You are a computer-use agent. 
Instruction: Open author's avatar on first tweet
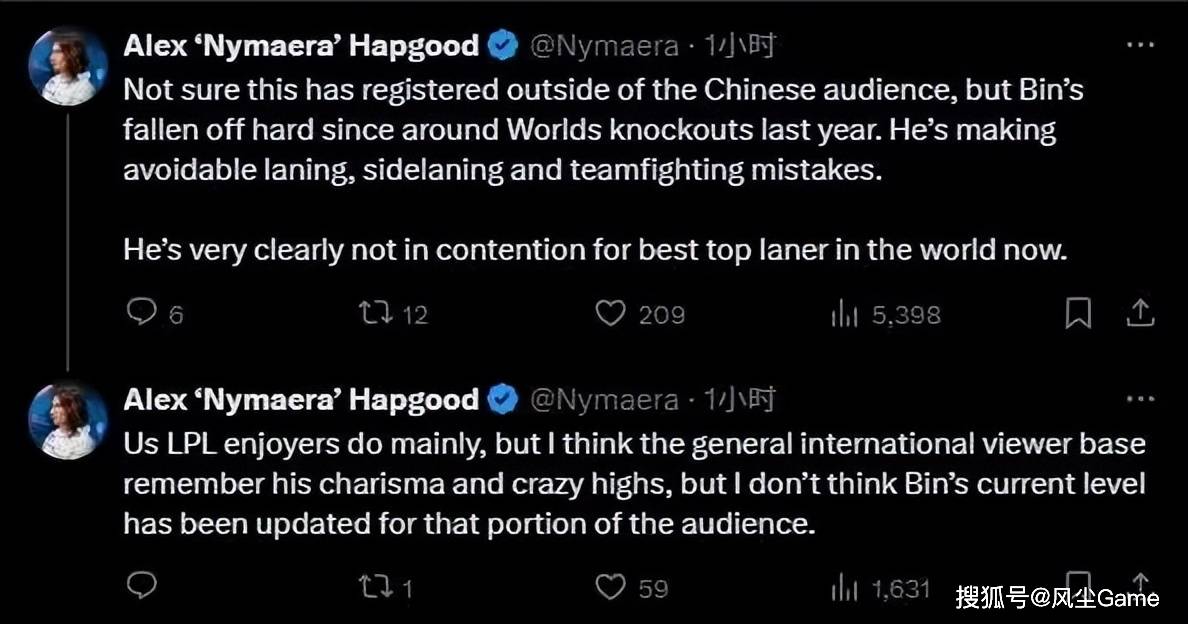(x=68, y=67)
